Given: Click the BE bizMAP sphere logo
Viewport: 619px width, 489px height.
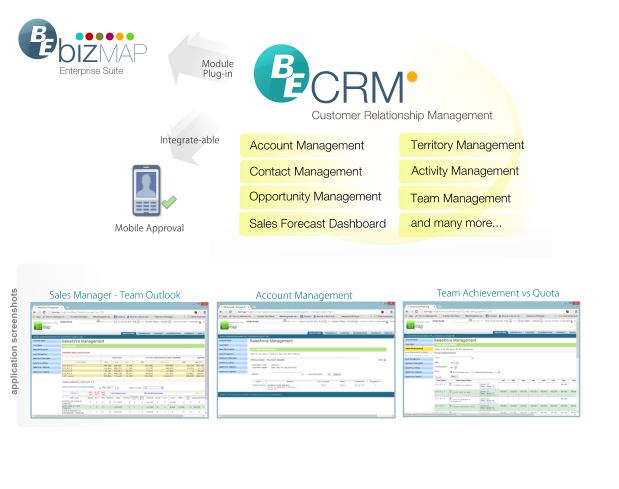Looking at the screenshot, I should tap(38, 39).
